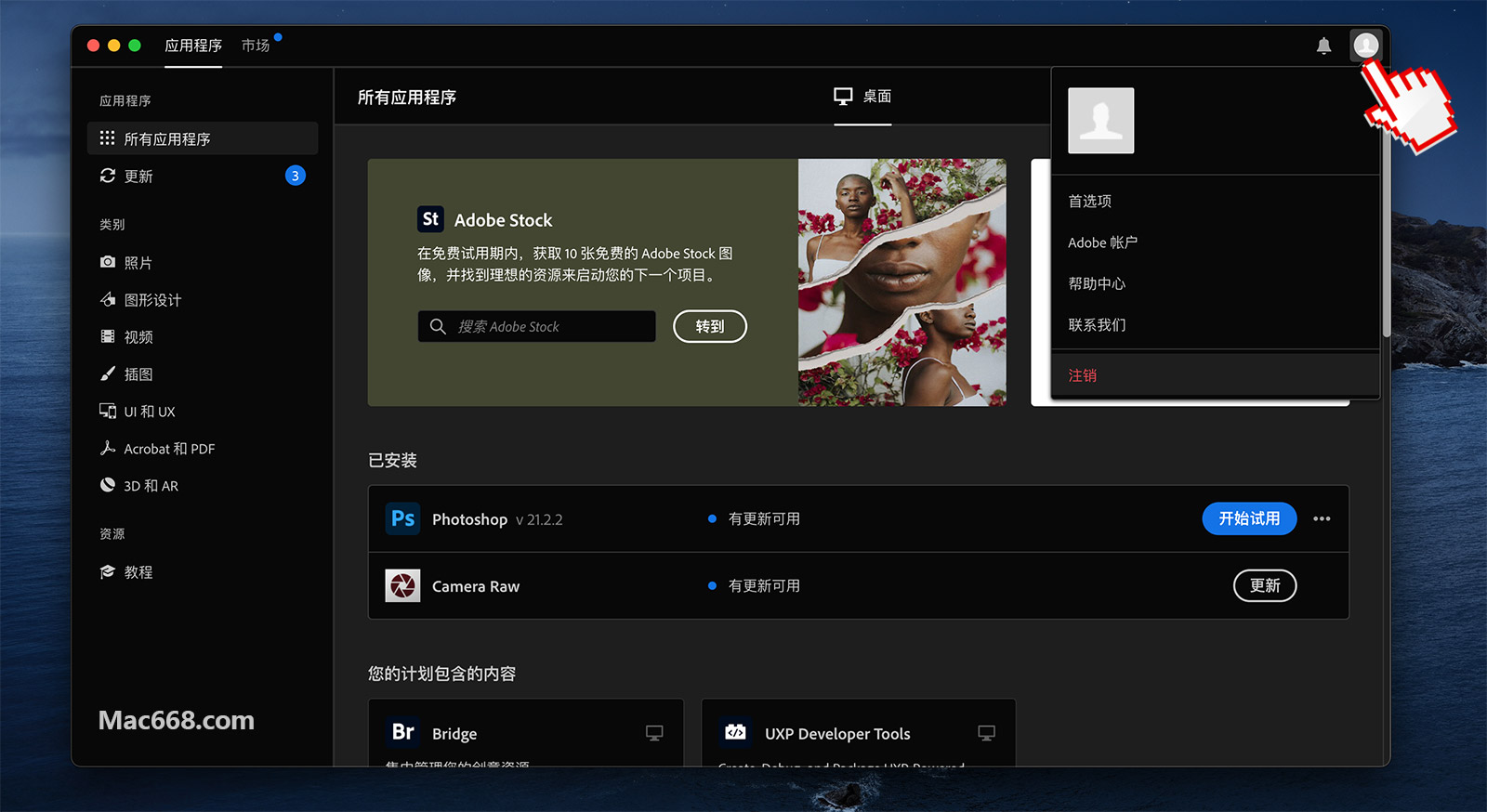Image resolution: width=1487 pixels, height=812 pixels.
Task: Switch to the 市场 top tab
Action: [x=256, y=46]
